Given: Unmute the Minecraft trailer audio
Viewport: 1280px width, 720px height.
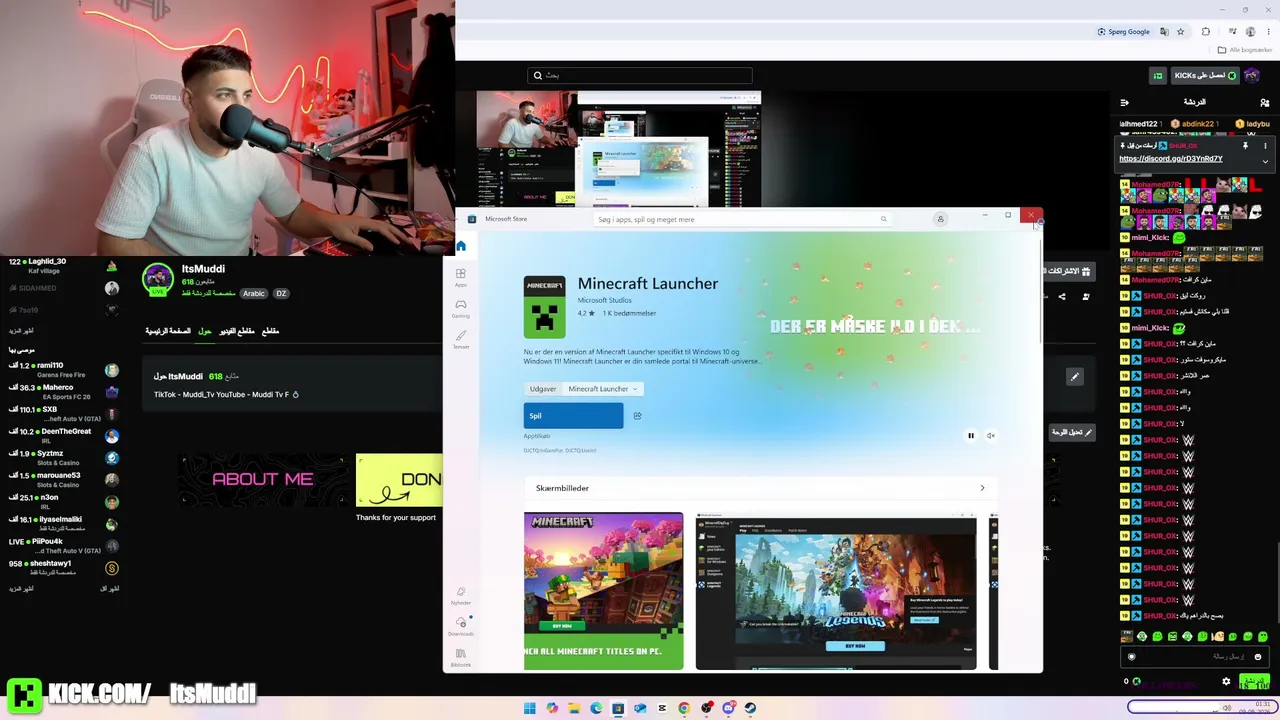Looking at the screenshot, I should click(x=991, y=436).
